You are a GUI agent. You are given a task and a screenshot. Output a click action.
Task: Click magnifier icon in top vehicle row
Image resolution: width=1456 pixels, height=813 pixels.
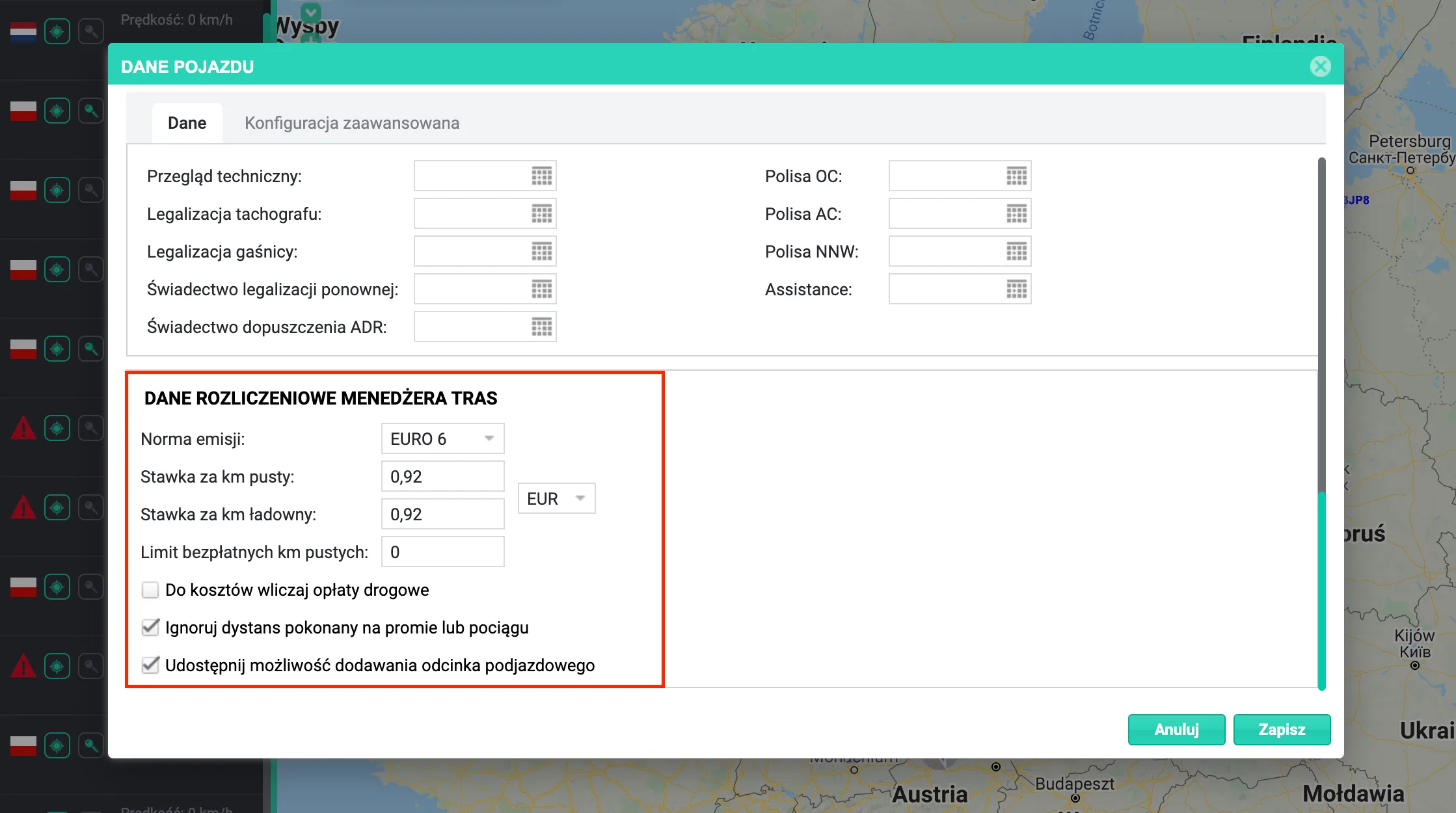tap(91, 31)
